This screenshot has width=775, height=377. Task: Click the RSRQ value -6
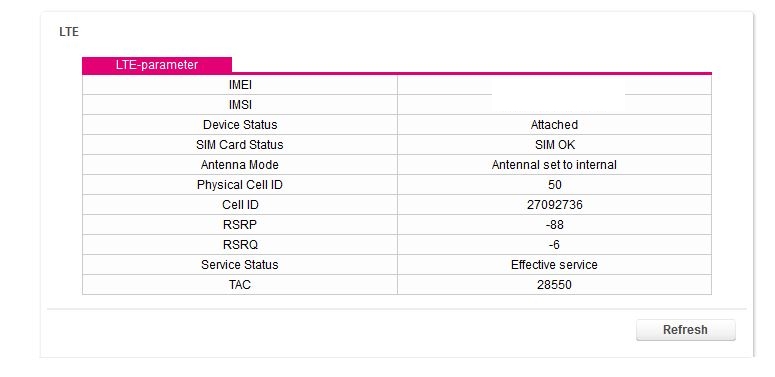click(554, 245)
